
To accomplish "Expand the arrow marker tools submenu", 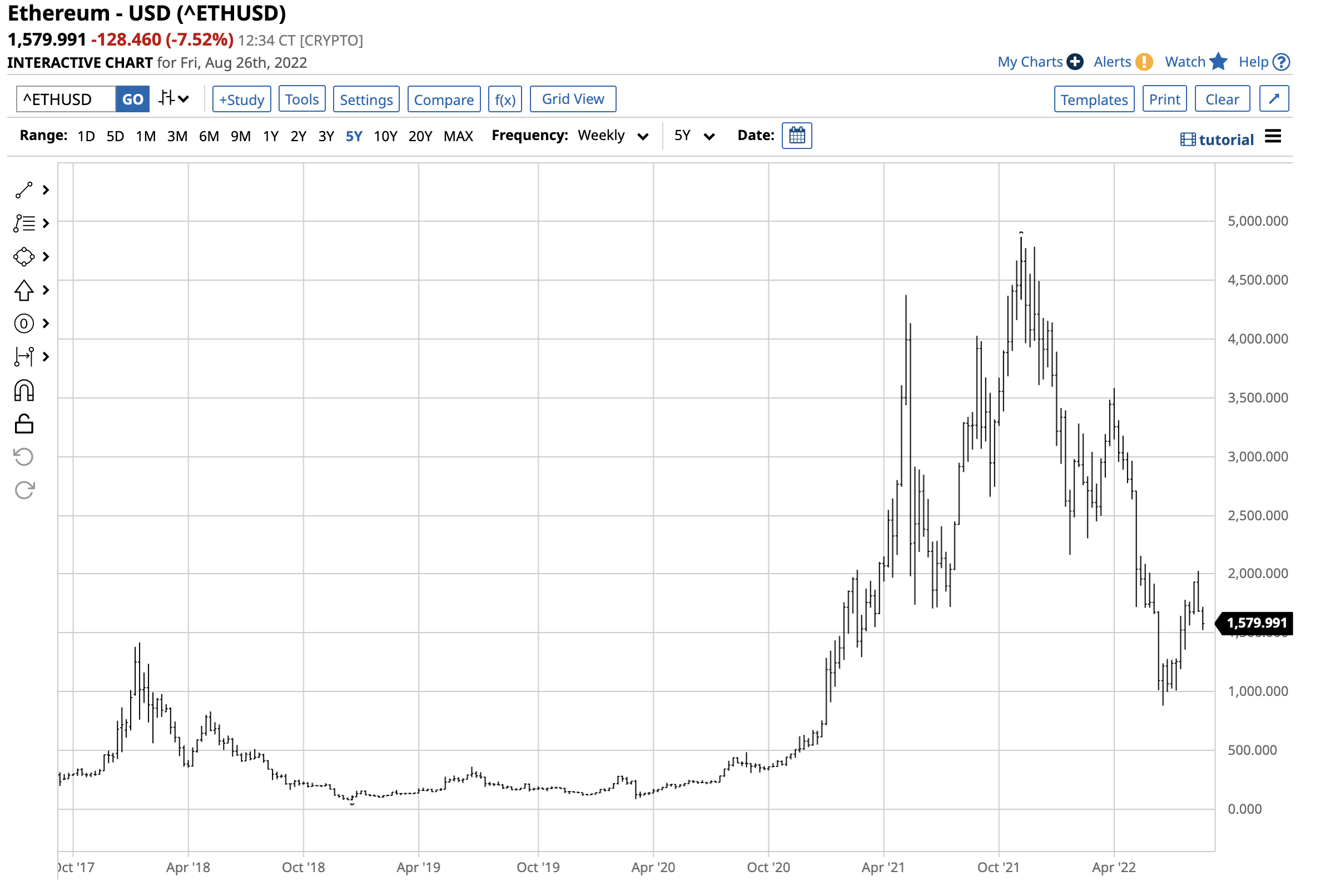I will point(46,290).
